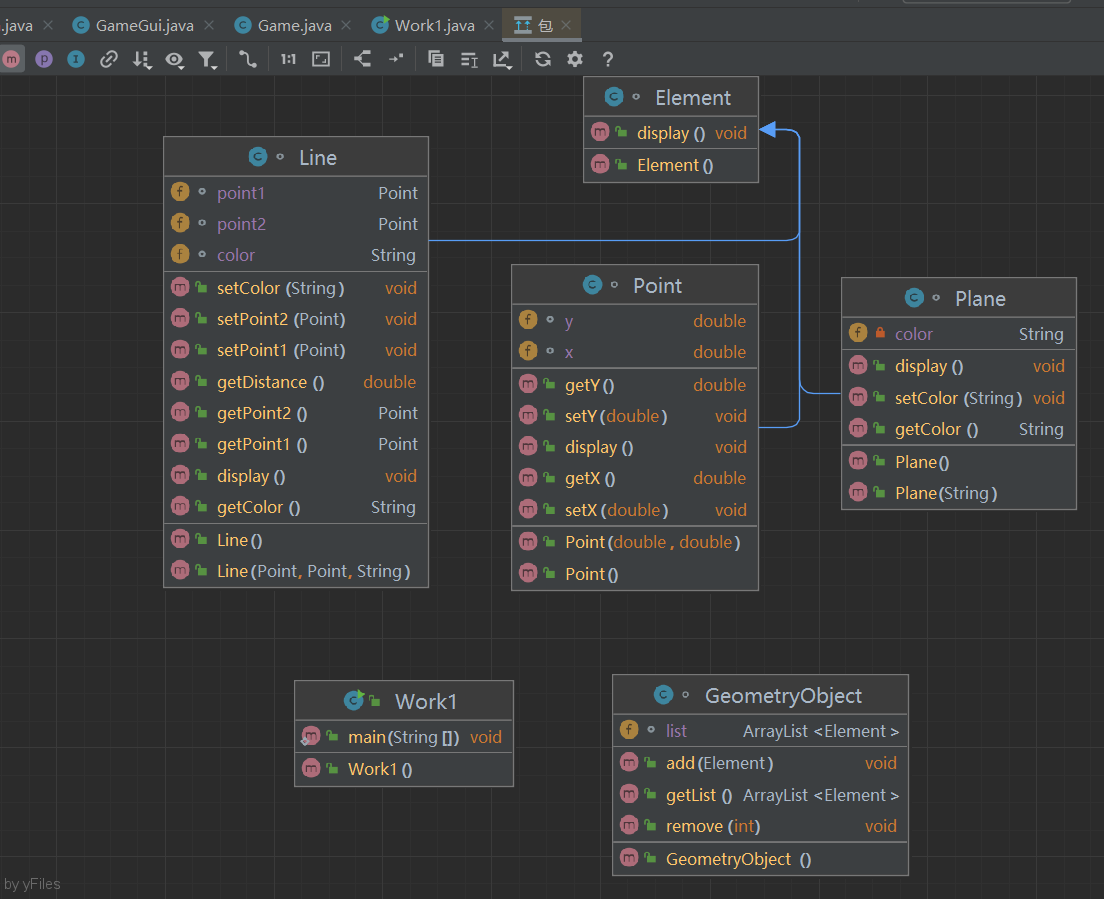The height and width of the screenshot is (899, 1104).
Task: Enable the edge creation mode icon
Action: (x=247, y=59)
